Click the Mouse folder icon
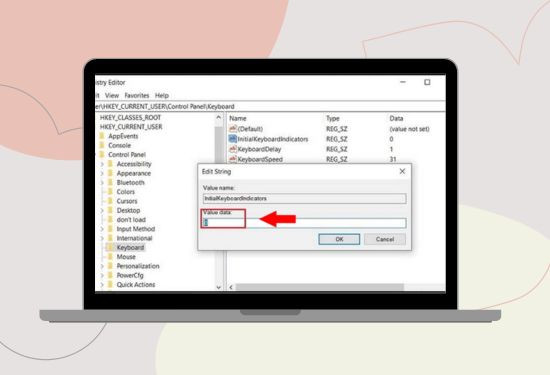This screenshot has width=550, height=375. click(110, 257)
